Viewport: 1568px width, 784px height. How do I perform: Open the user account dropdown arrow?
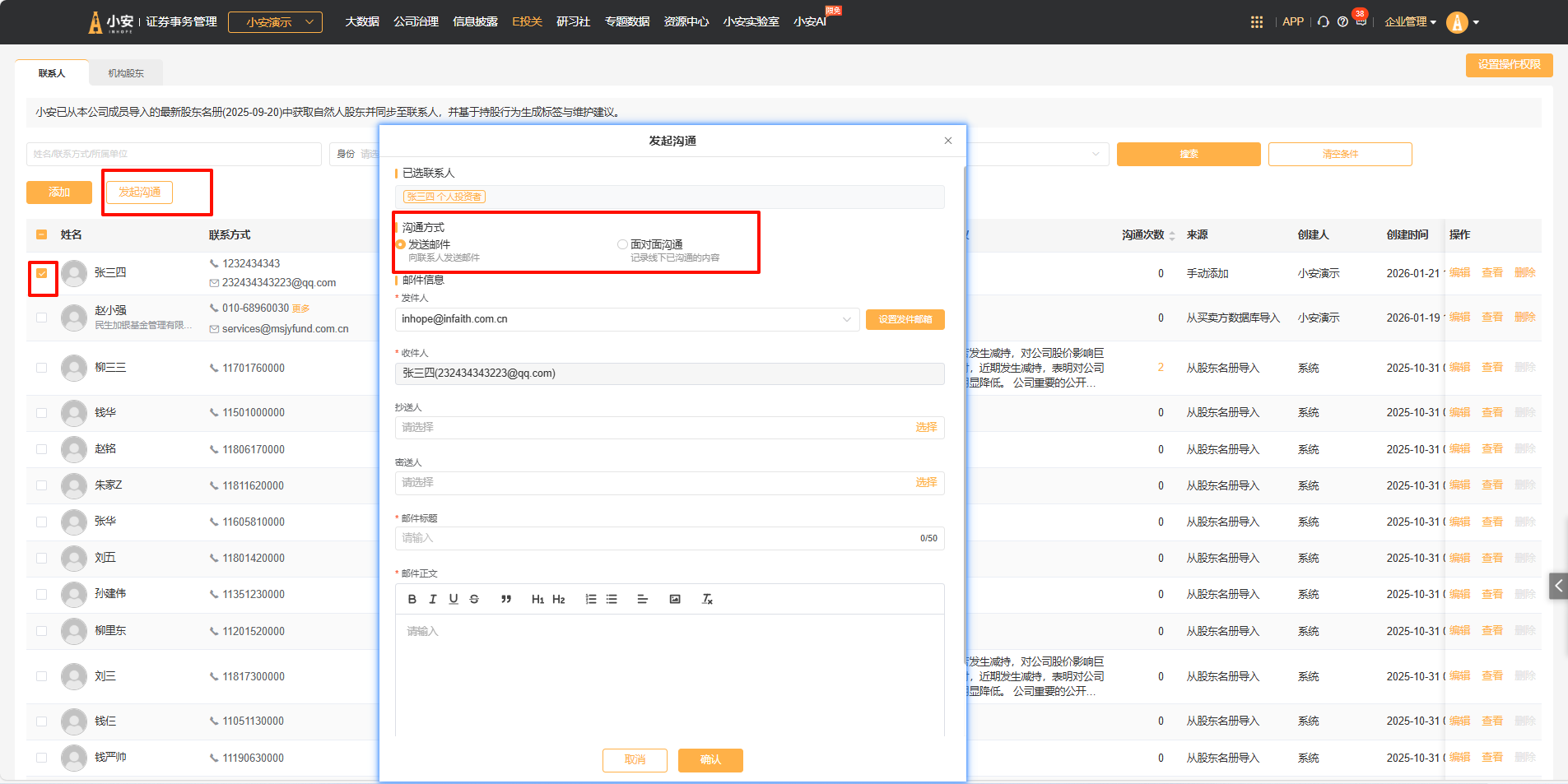pyautogui.click(x=1476, y=22)
